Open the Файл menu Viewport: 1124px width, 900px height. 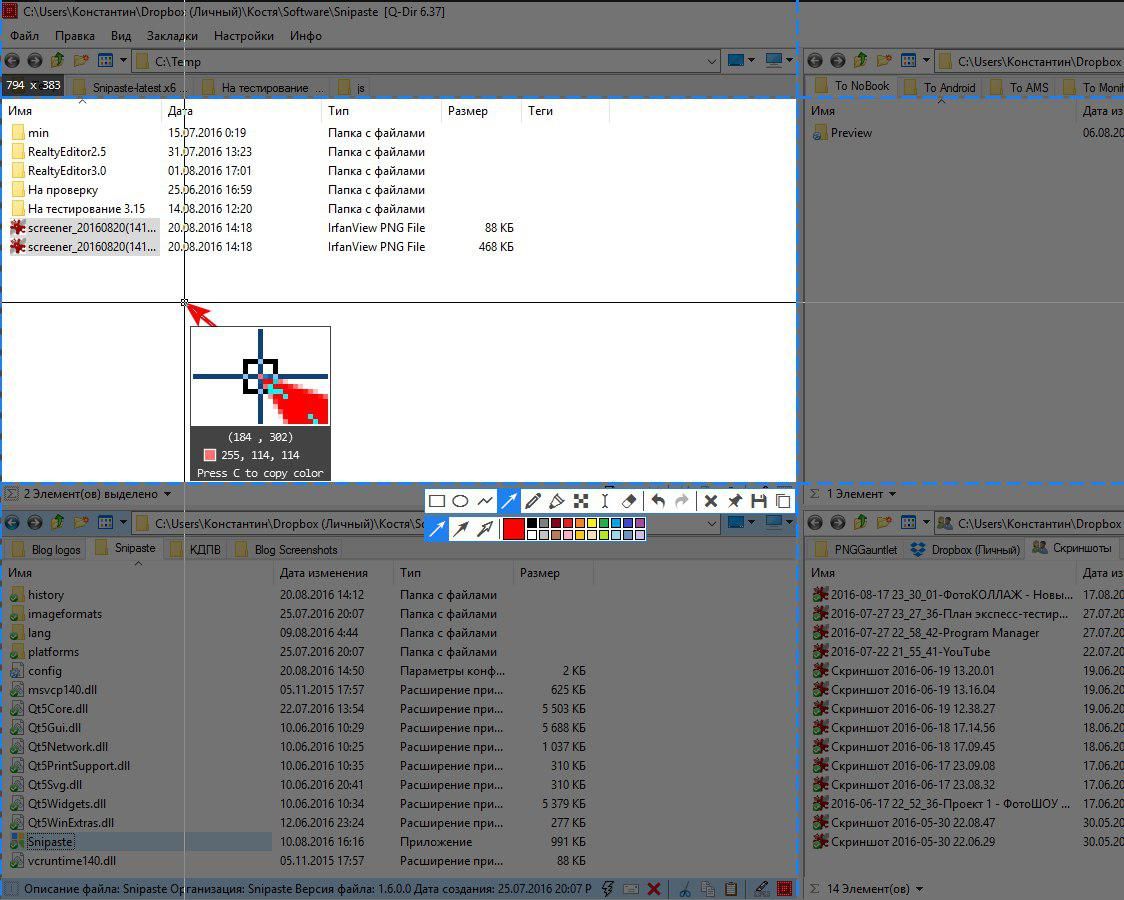pyautogui.click(x=24, y=35)
